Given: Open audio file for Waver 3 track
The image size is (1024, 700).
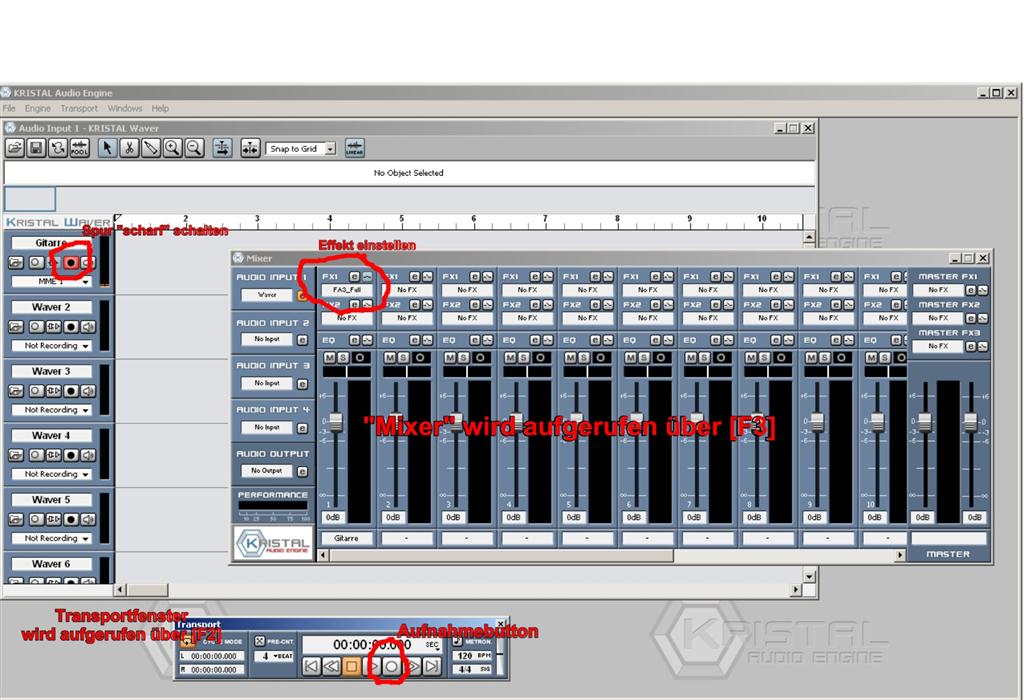Looking at the screenshot, I should (16, 391).
